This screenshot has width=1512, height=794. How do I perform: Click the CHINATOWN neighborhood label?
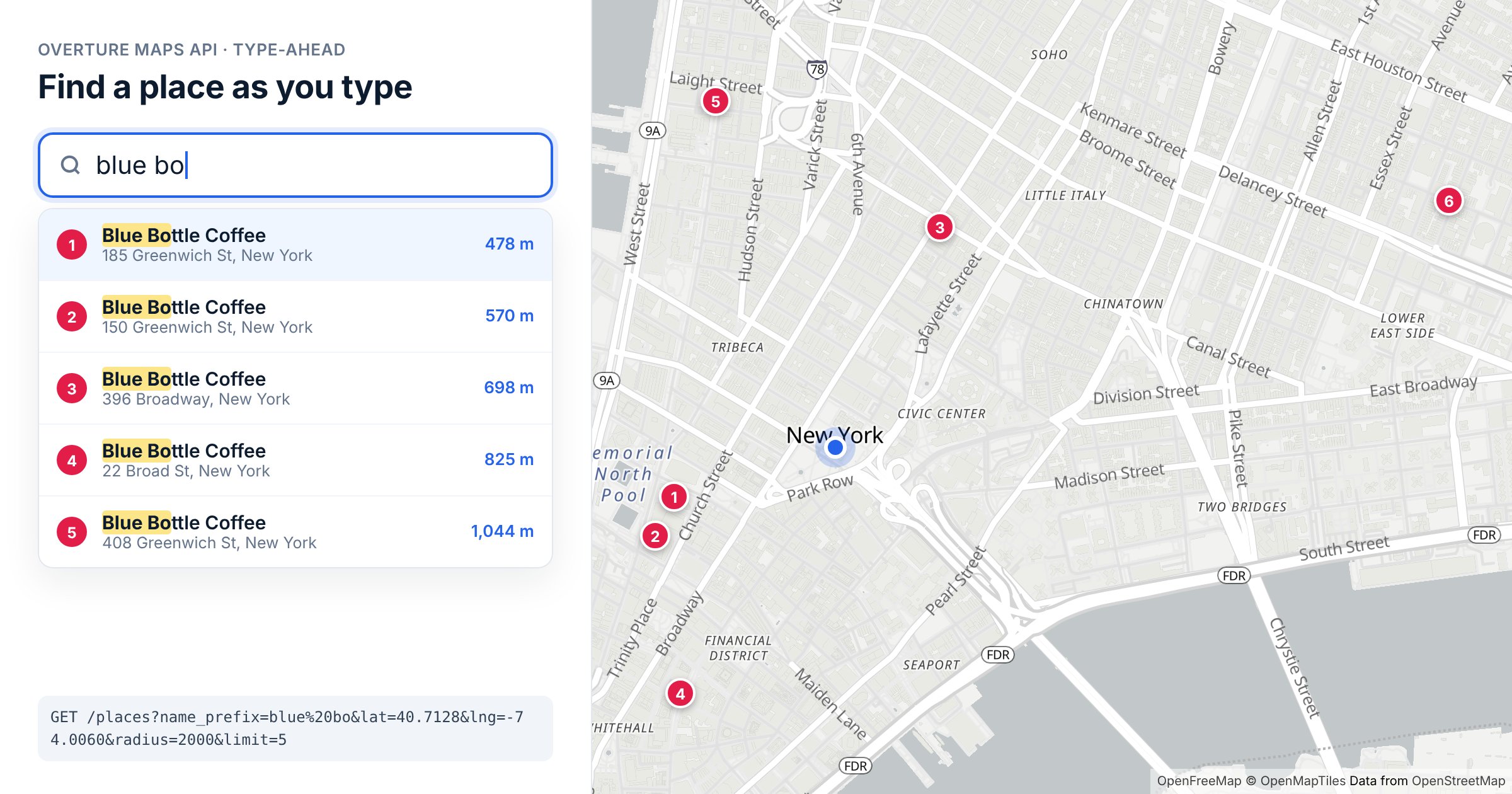pyautogui.click(x=1123, y=304)
